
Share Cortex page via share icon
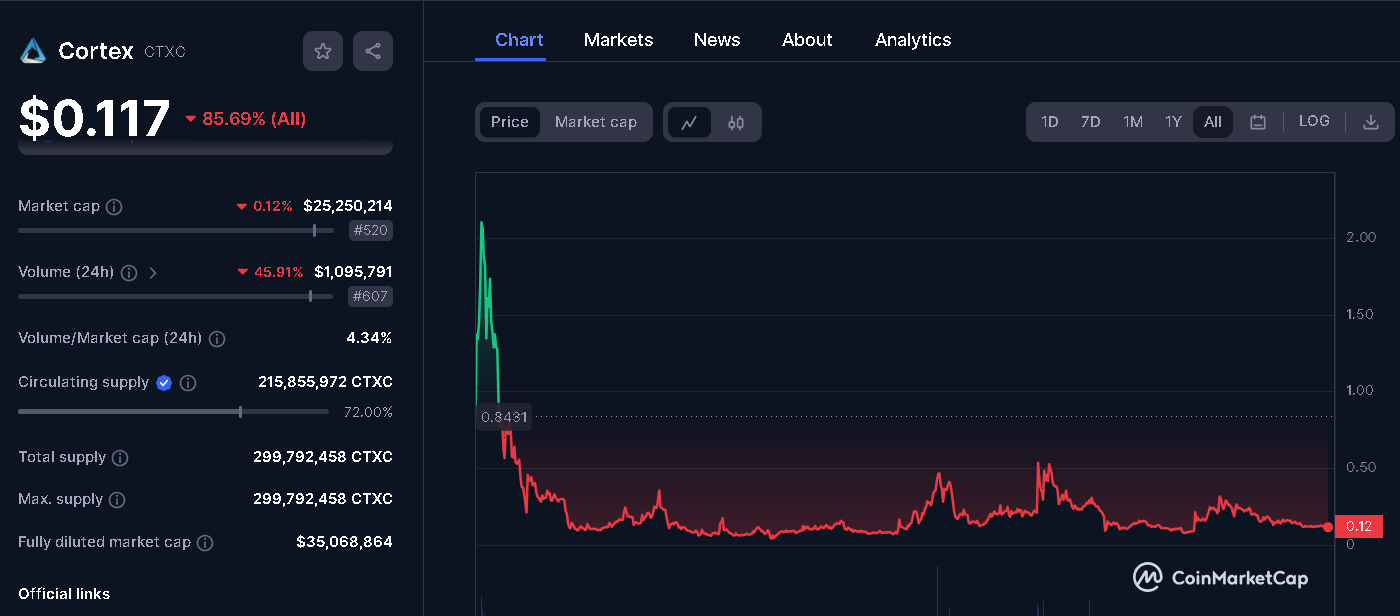(373, 51)
